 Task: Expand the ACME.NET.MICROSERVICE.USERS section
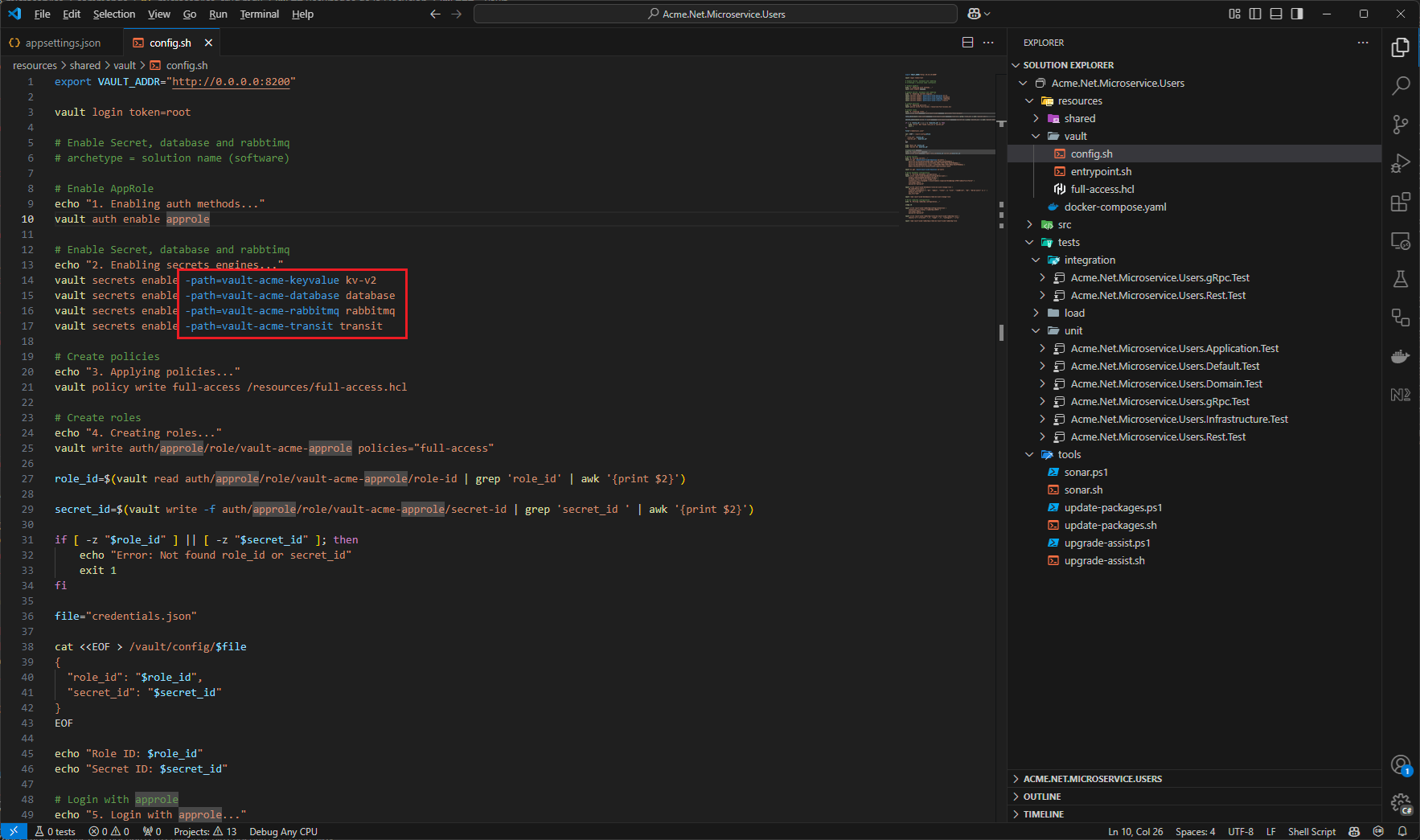click(x=1092, y=779)
